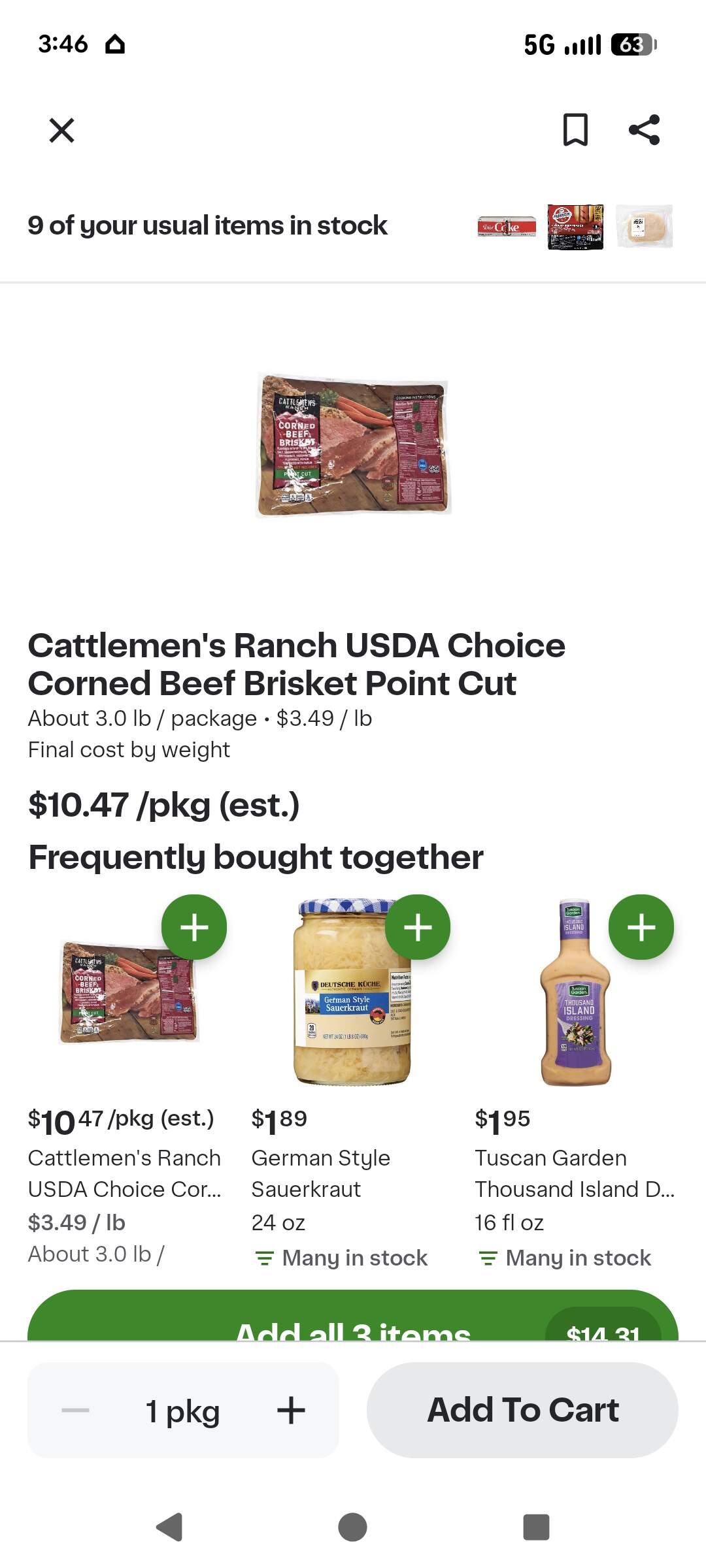Add Thousand Island dressing via green plus
This screenshot has width=706, height=1568.
click(x=641, y=927)
